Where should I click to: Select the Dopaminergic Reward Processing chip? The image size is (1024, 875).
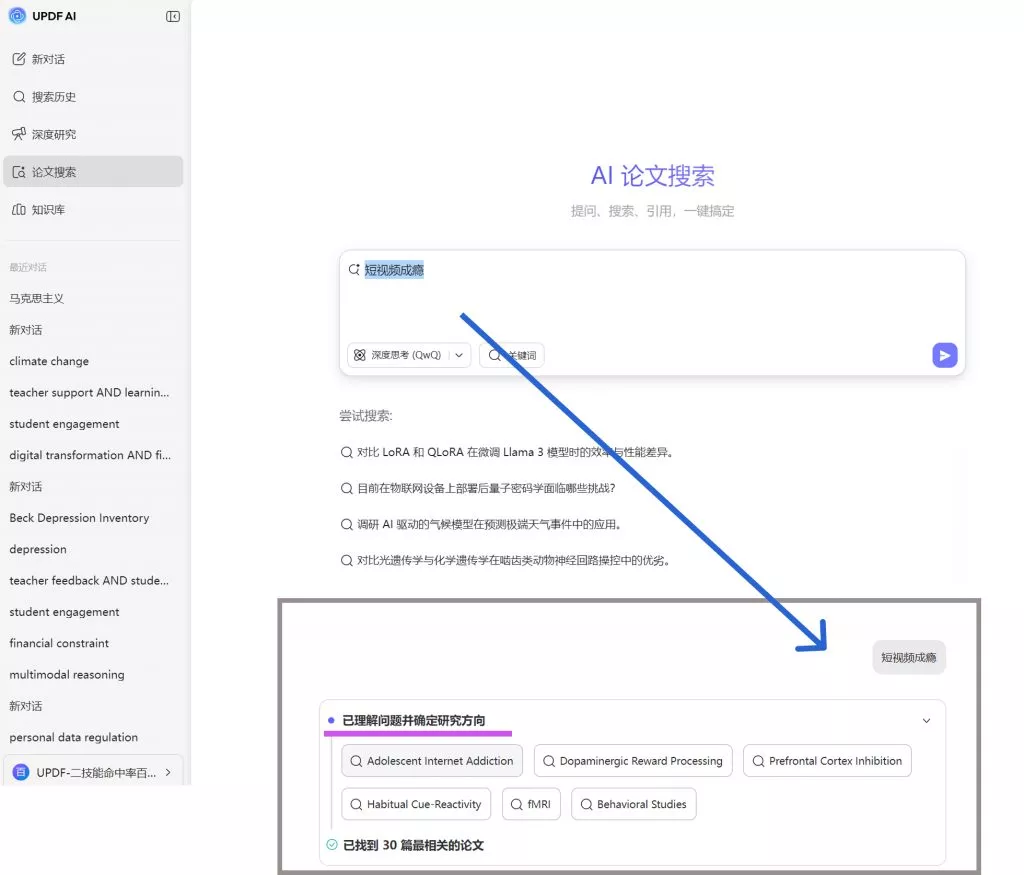point(633,761)
